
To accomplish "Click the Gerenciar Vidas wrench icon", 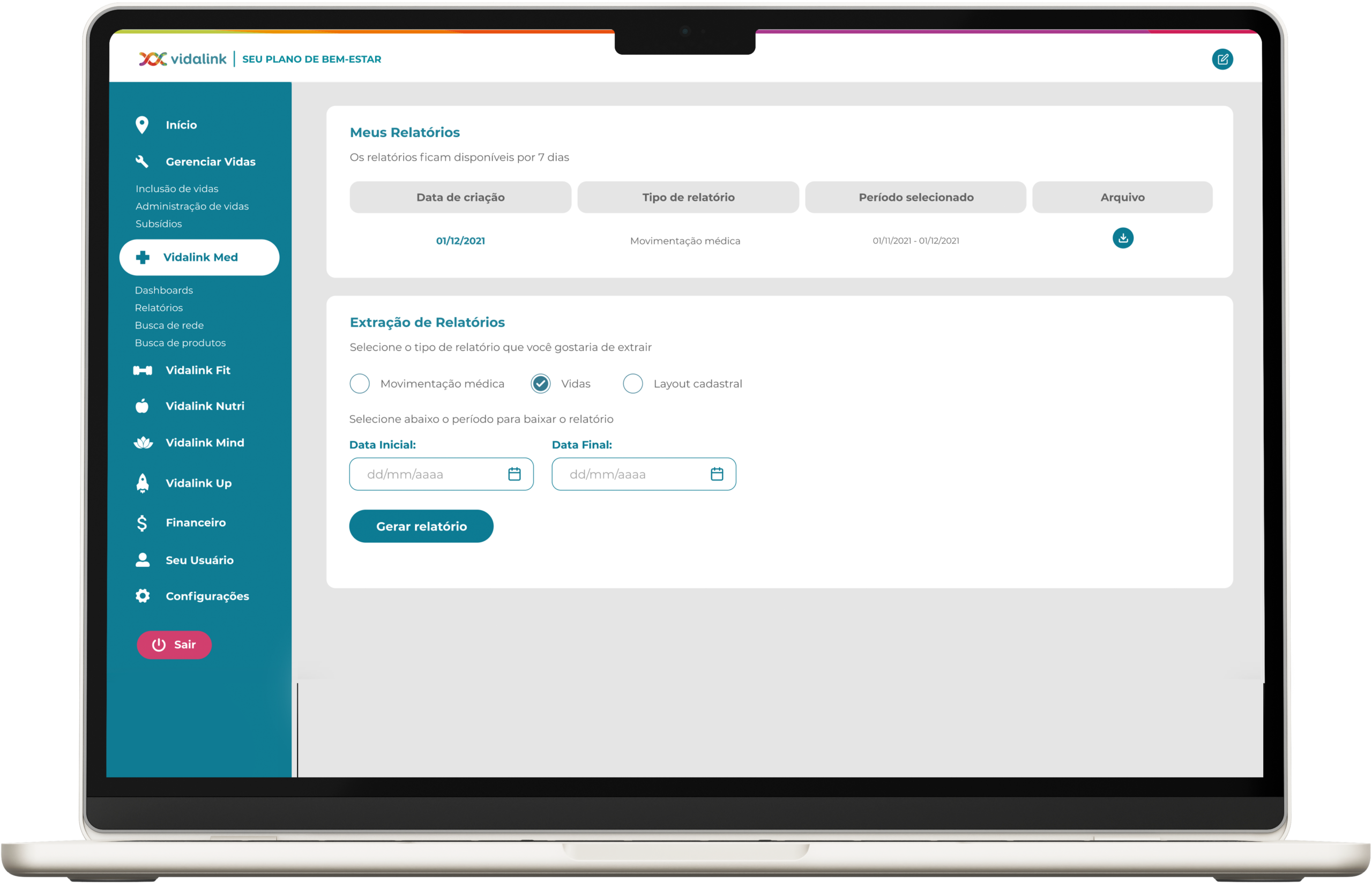I will pyautogui.click(x=141, y=162).
